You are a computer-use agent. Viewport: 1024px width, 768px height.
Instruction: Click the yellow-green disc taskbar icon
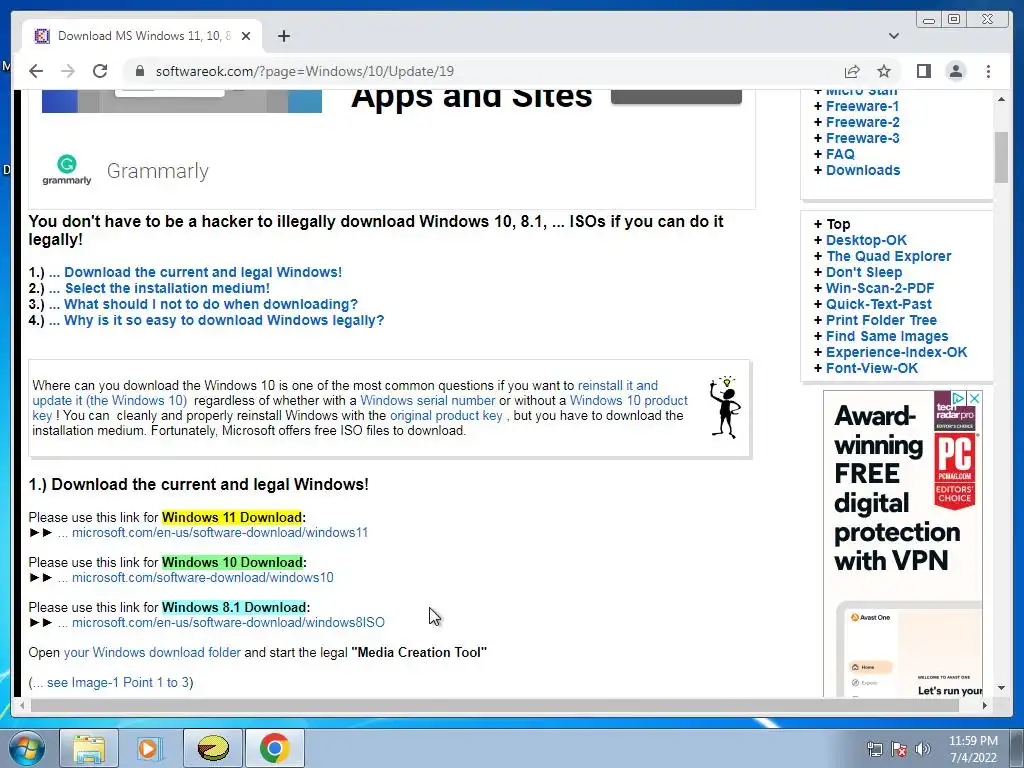(213, 748)
